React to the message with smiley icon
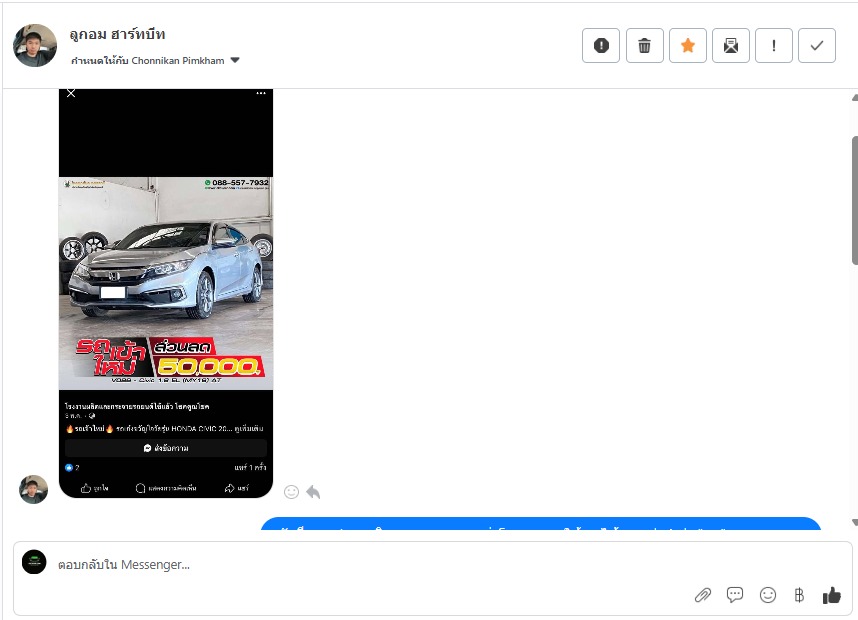 [x=292, y=492]
